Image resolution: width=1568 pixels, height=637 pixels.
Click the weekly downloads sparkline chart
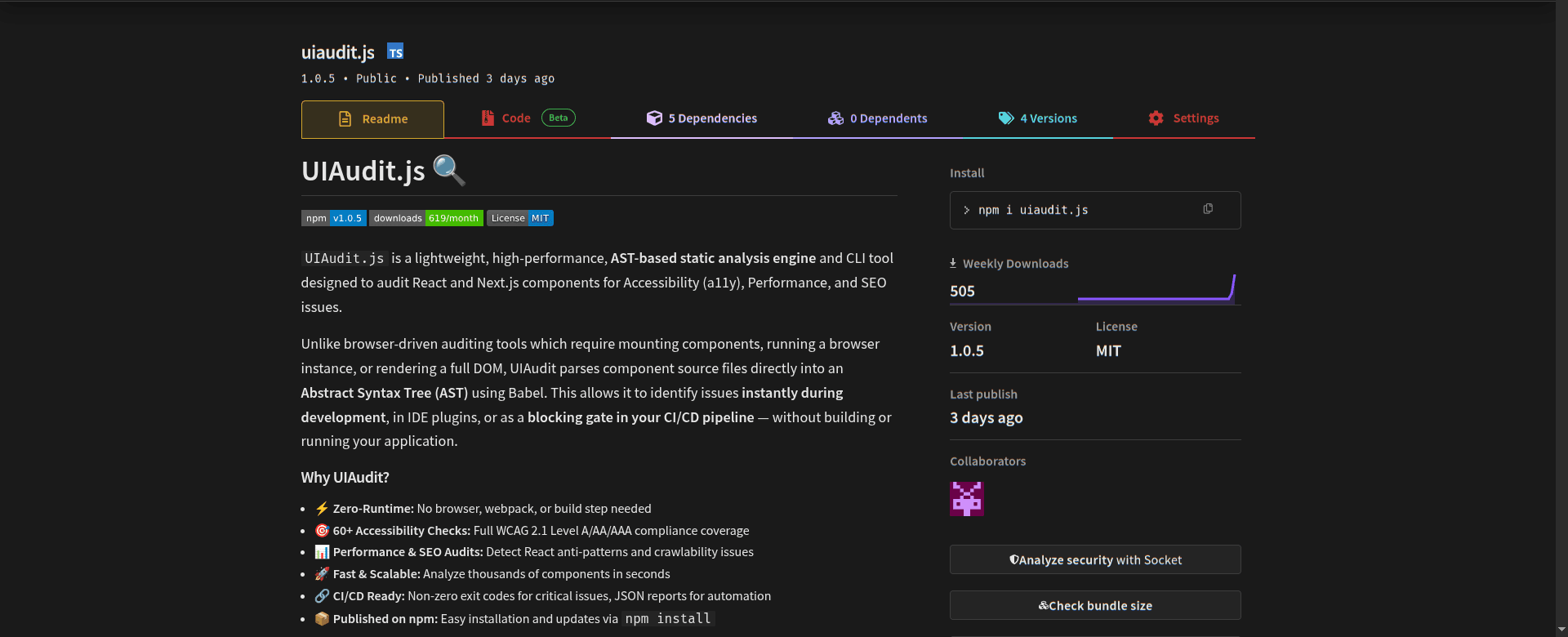click(1156, 288)
